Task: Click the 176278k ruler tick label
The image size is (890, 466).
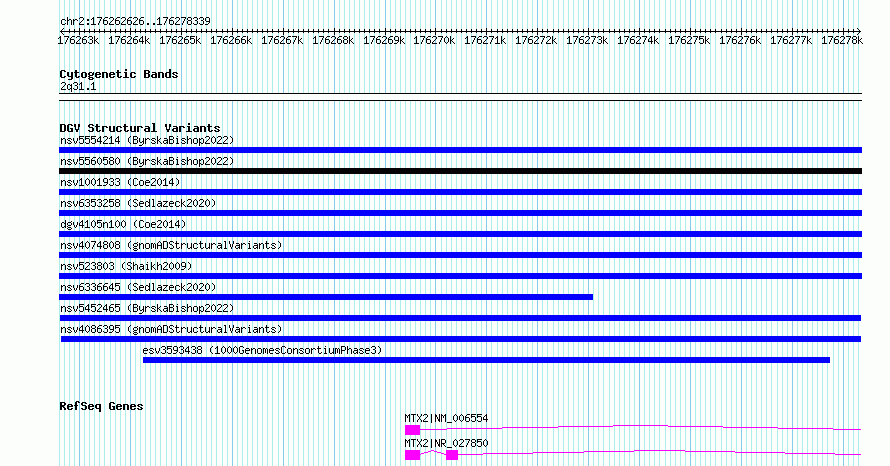Action: pos(842,40)
